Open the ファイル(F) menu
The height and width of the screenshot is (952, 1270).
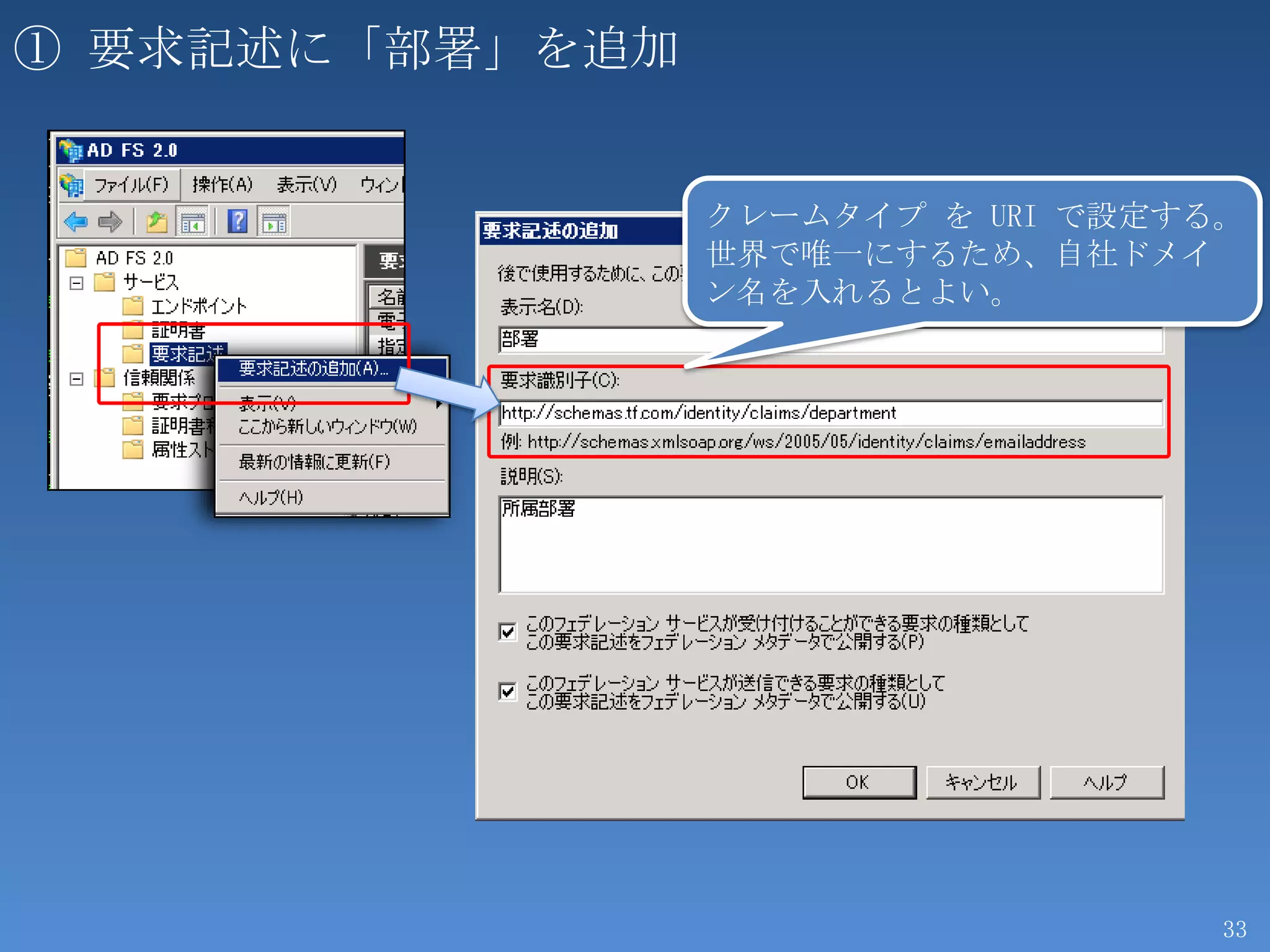[x=131, y=185]
